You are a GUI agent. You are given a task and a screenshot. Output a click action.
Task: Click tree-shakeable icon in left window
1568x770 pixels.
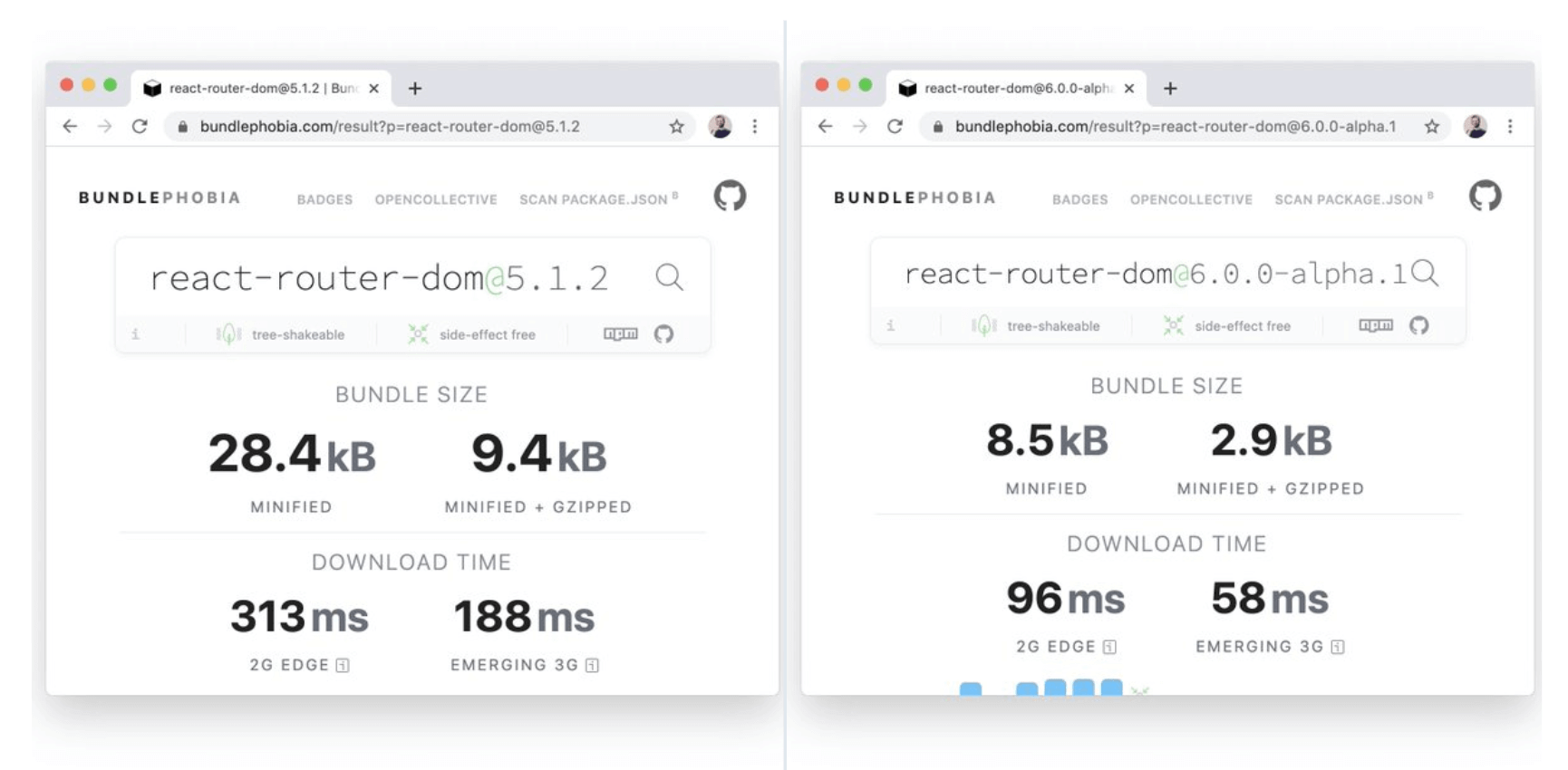tap(228, 334)
